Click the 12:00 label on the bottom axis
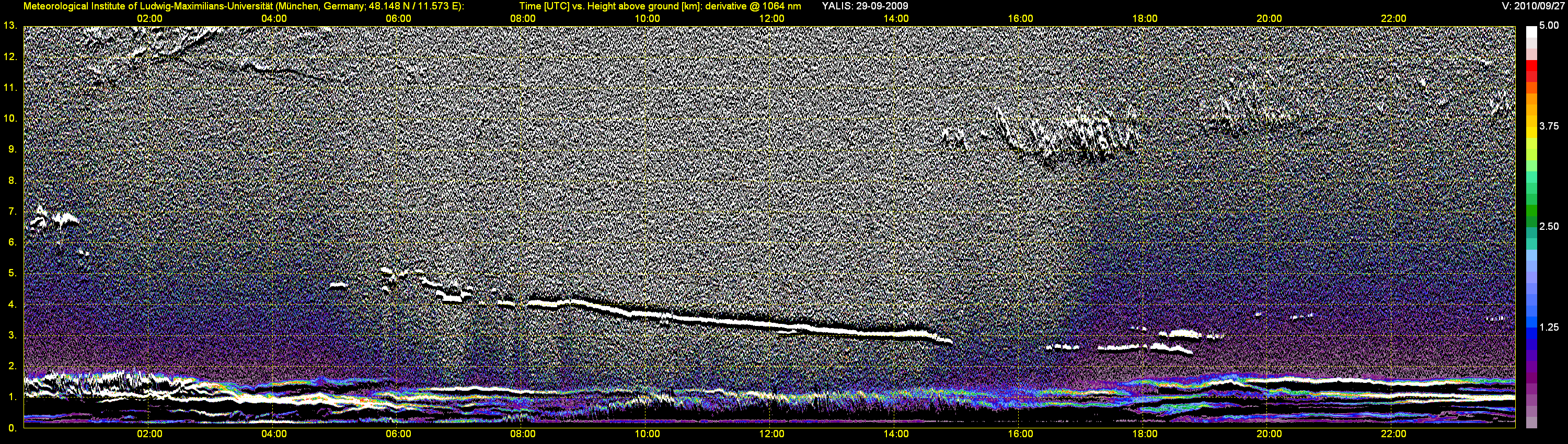The width and height of the screenshot is (1568, 444). (x=771, y=434)
